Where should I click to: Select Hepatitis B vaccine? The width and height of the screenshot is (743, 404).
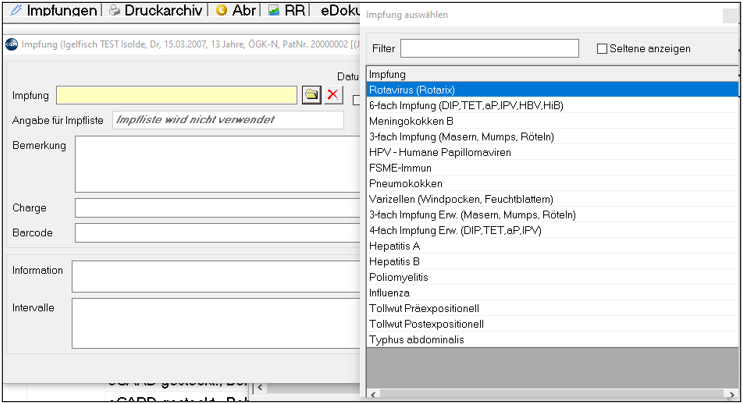pyautogui.click(x=553, y=261)
